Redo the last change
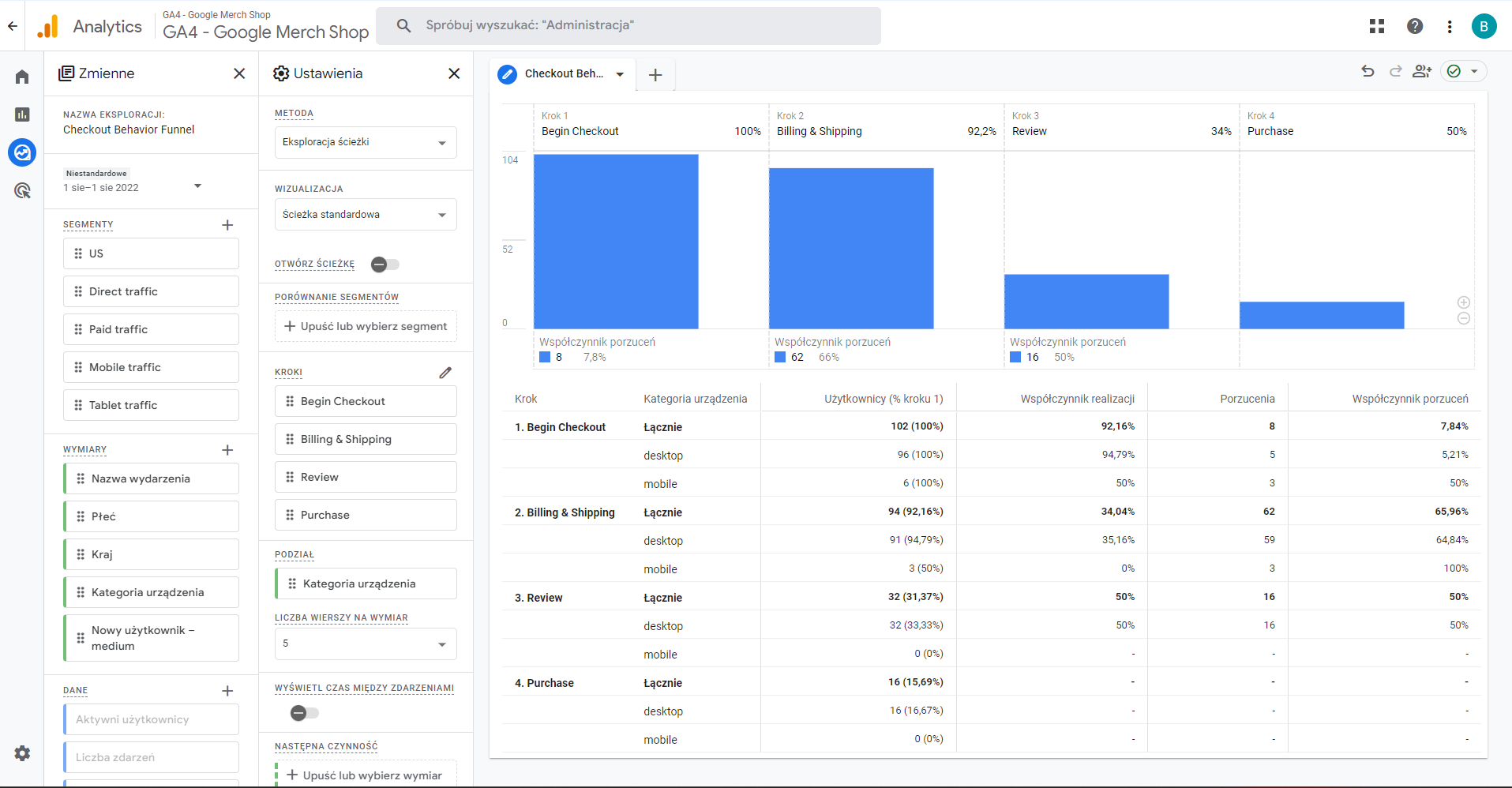1512x788 pixels. 1394,71
